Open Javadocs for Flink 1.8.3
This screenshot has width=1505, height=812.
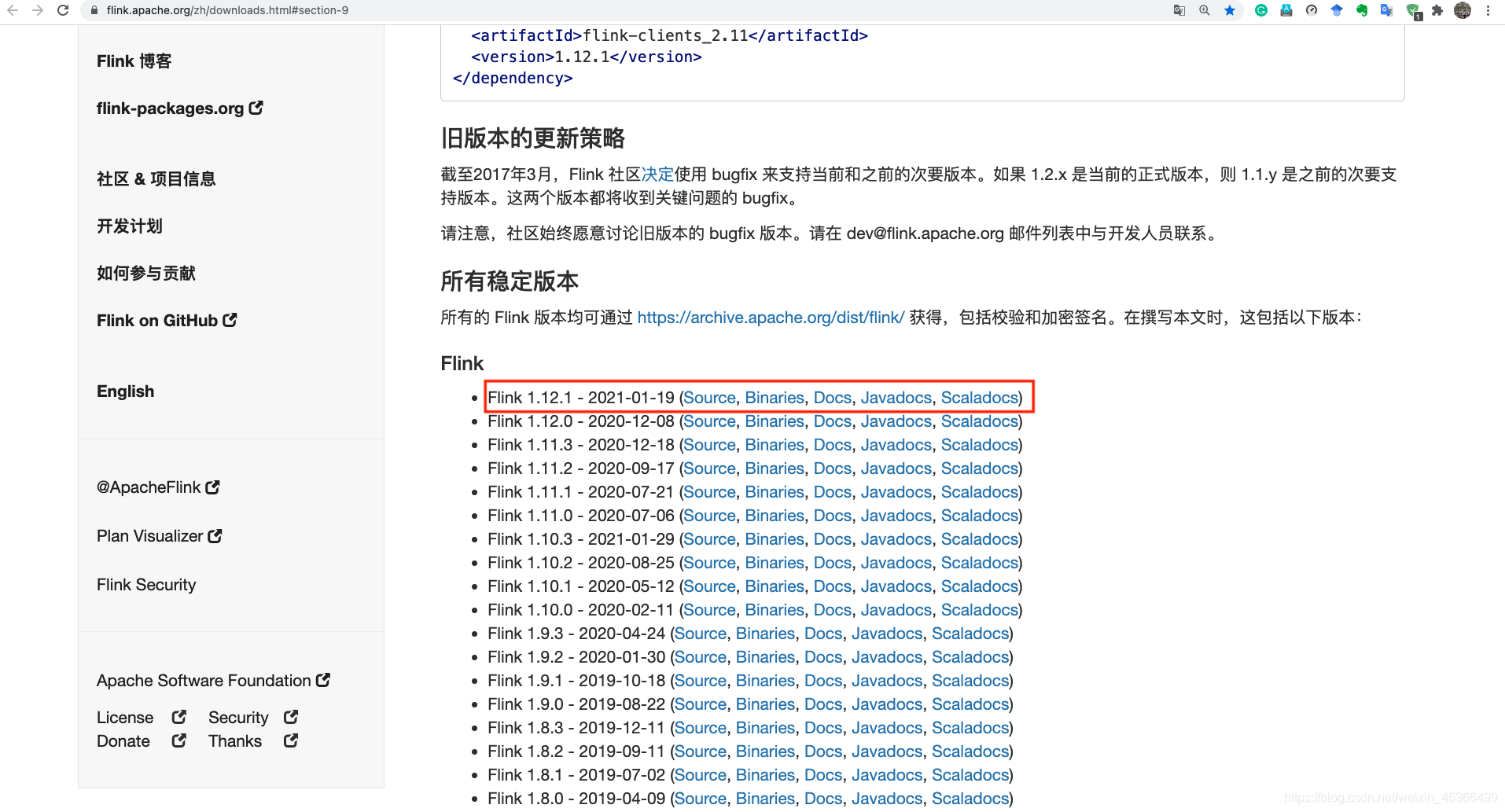[x=887, y=728]
